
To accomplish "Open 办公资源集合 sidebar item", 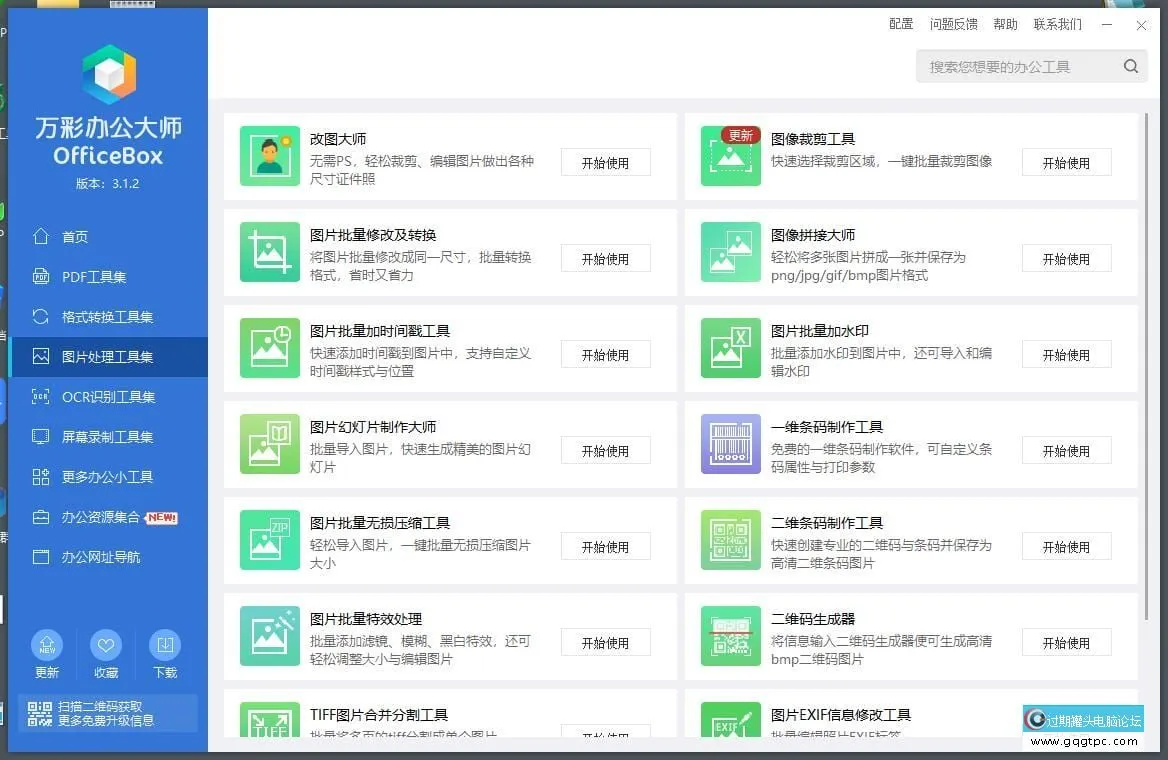I will pyautogui.click(x=100, y=517).
